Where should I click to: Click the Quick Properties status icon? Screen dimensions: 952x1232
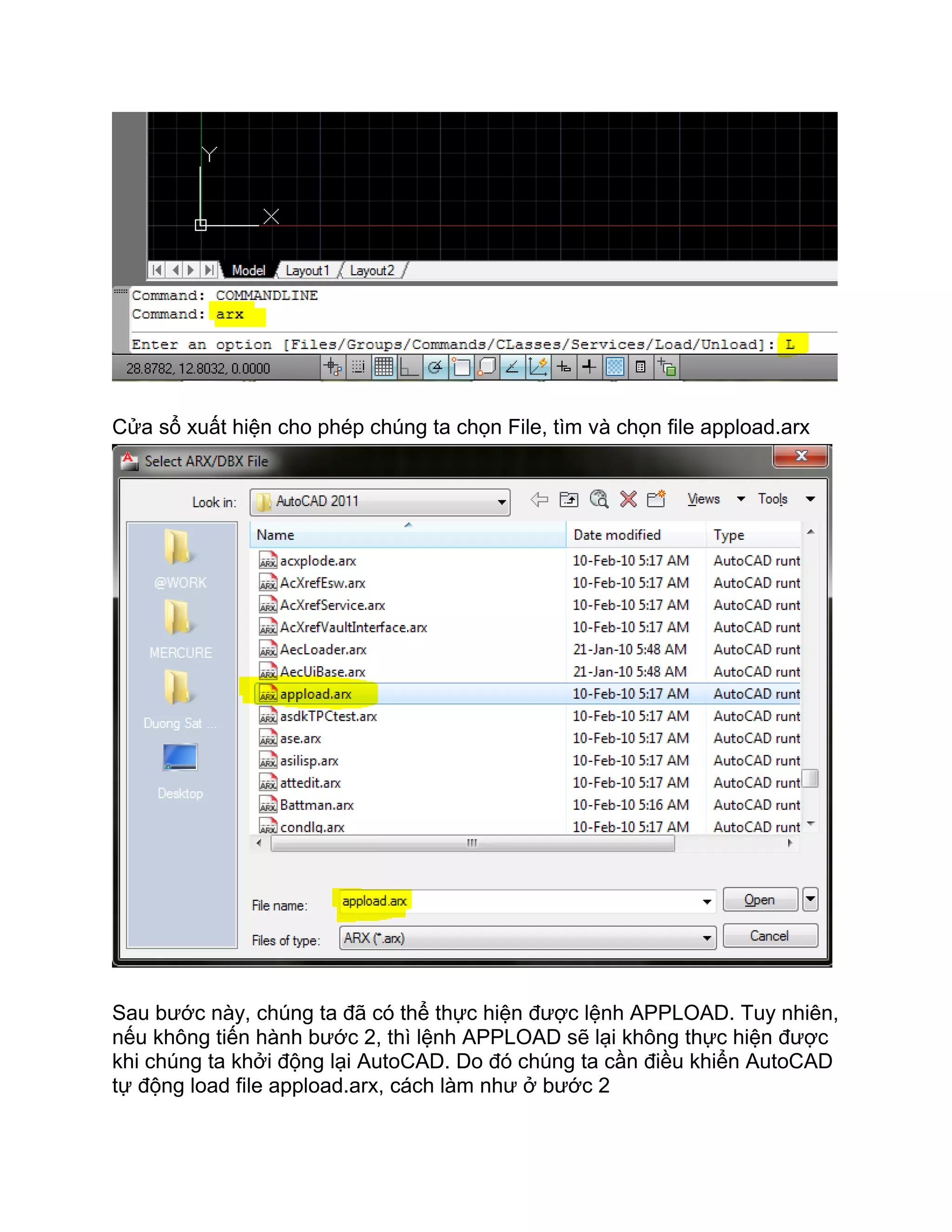[641, 367]
